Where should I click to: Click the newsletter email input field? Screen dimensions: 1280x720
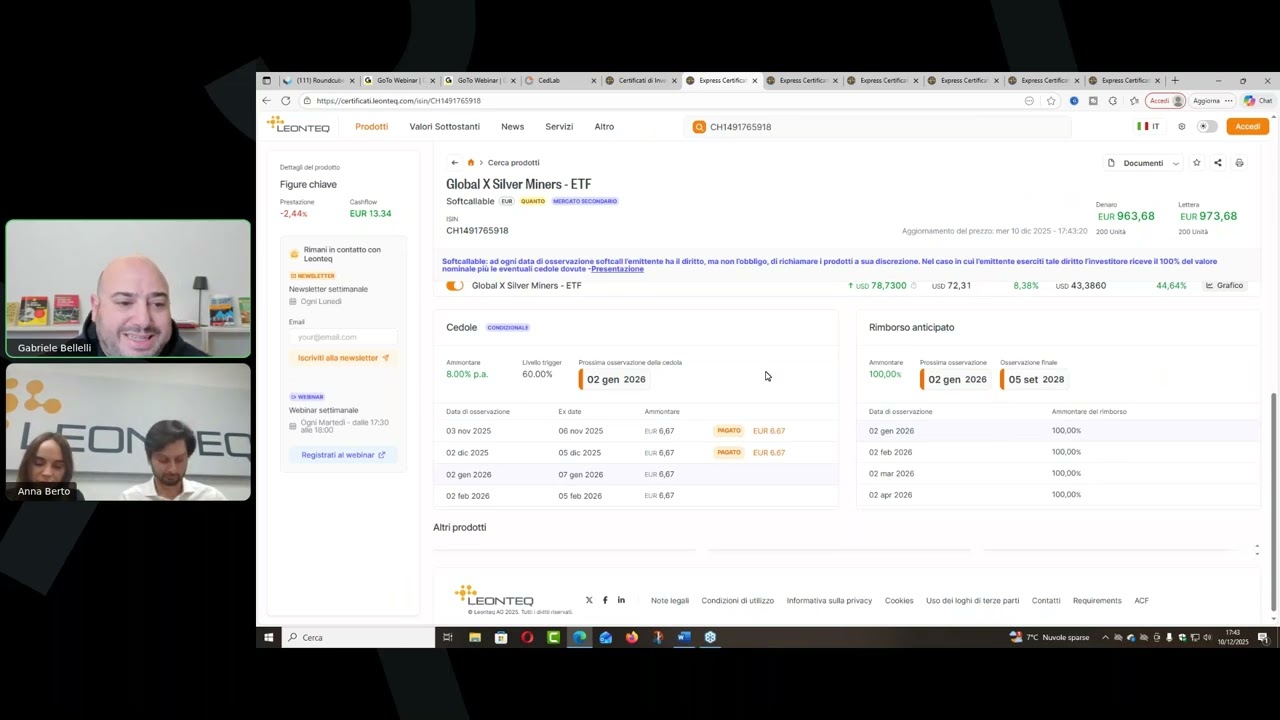(343, 337)
